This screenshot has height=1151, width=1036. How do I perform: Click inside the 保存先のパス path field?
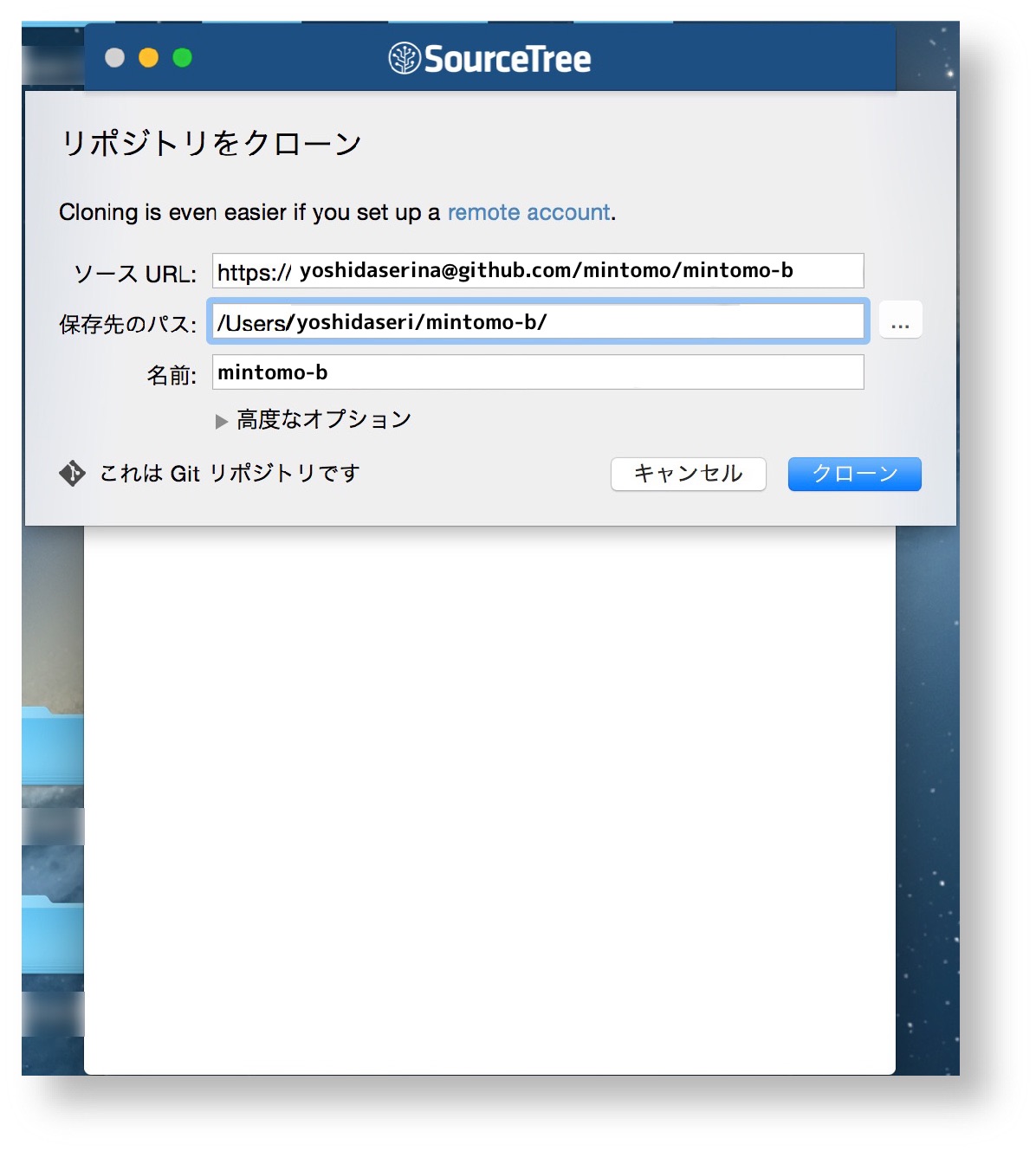[x=537, y=321]
